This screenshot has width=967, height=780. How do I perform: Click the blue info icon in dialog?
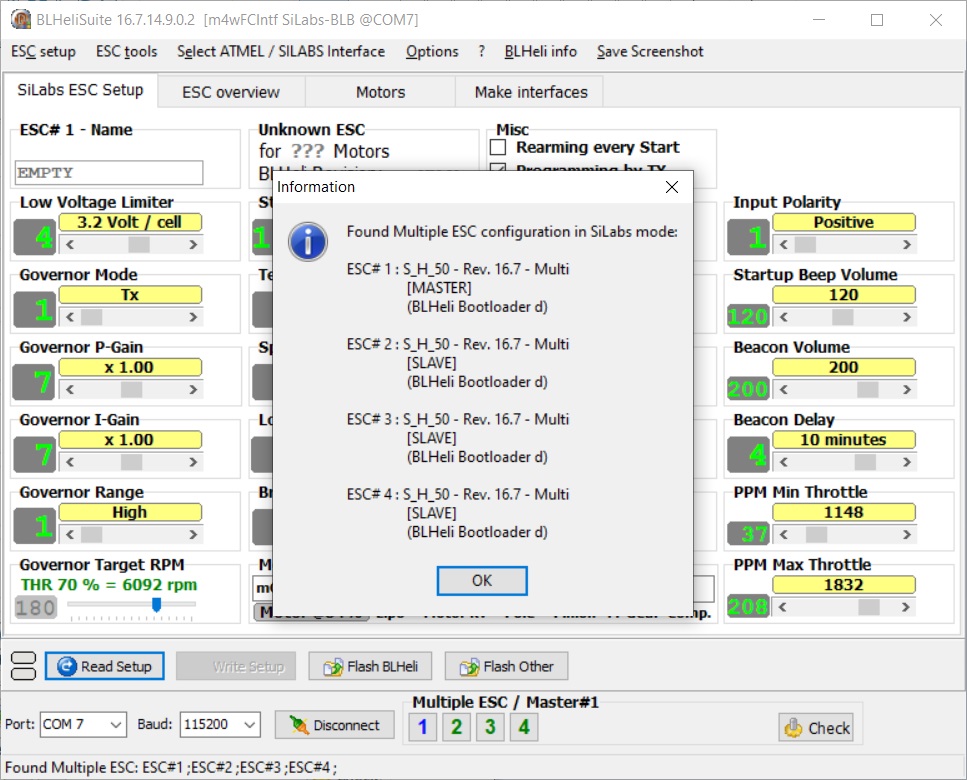[x=308, y=241]
